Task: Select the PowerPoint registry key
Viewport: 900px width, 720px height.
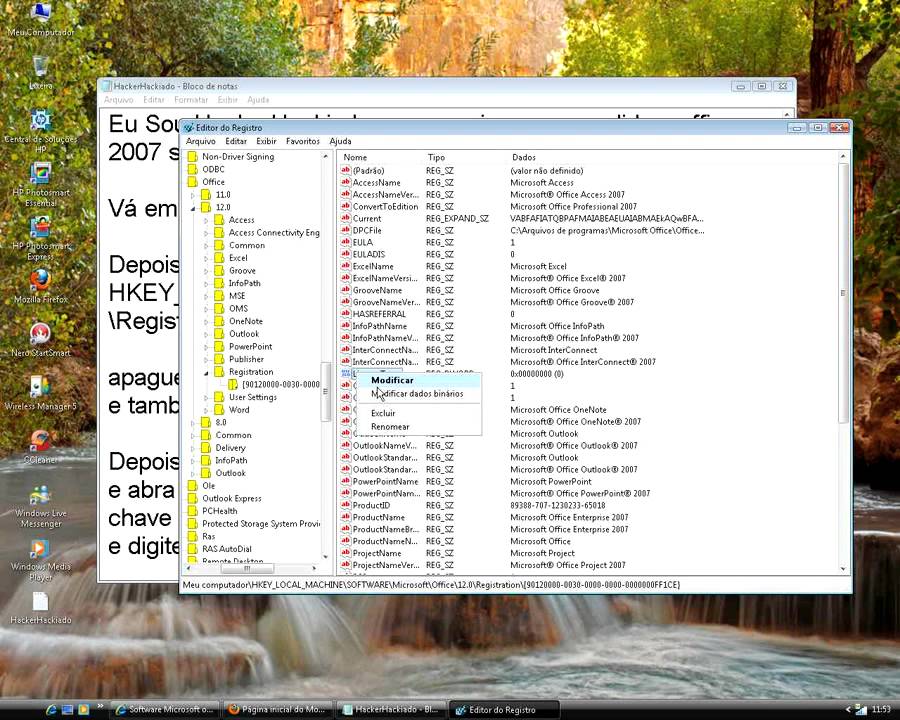Action: pyautogui.click(x=250, y=346)
